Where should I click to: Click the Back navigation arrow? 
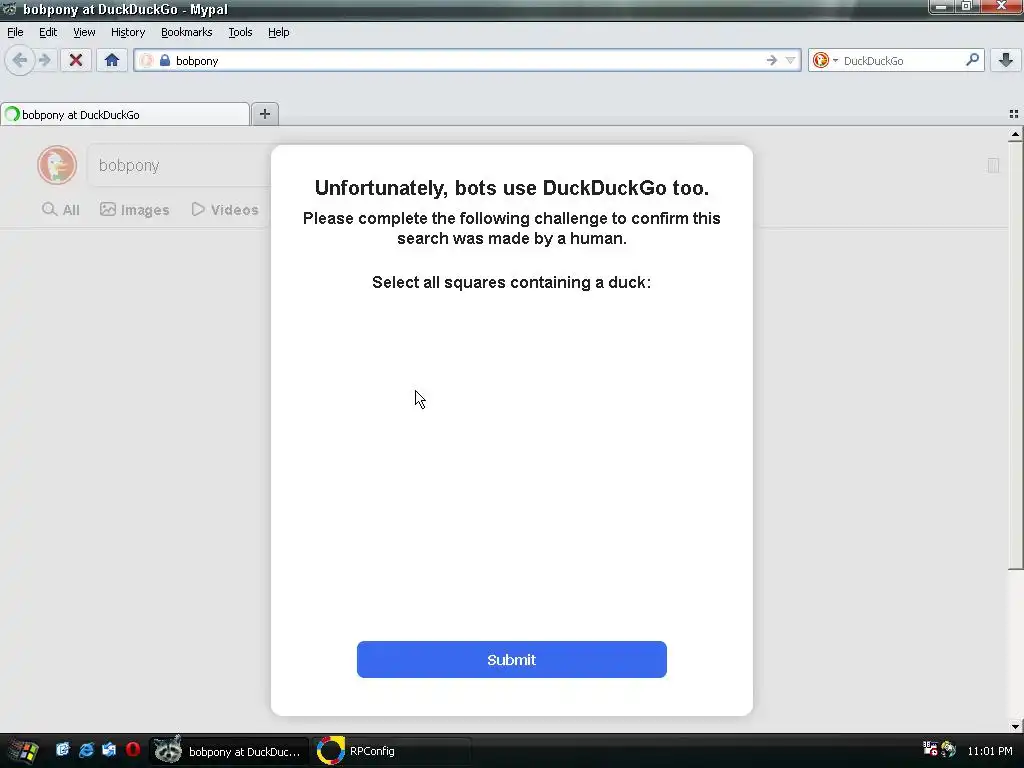[x=20, y=61]
